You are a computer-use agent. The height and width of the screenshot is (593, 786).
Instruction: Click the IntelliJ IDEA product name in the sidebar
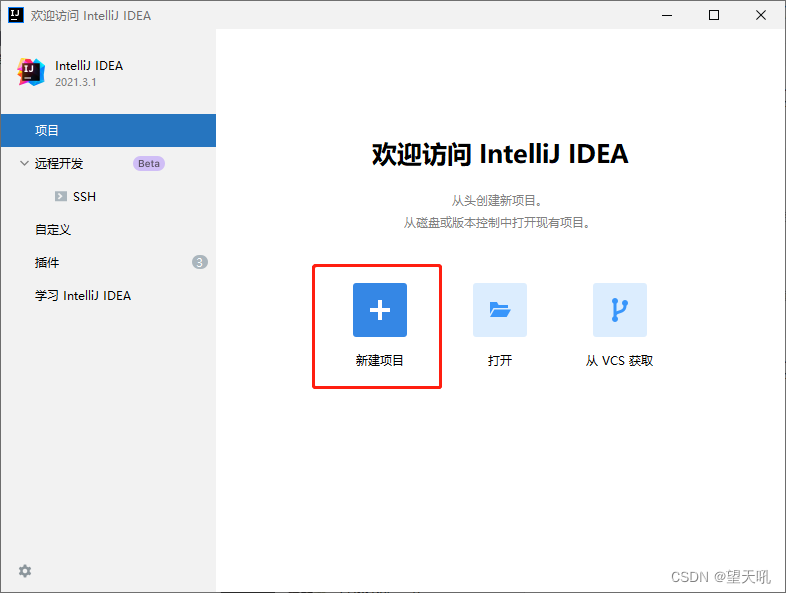[x=89, y=66]
